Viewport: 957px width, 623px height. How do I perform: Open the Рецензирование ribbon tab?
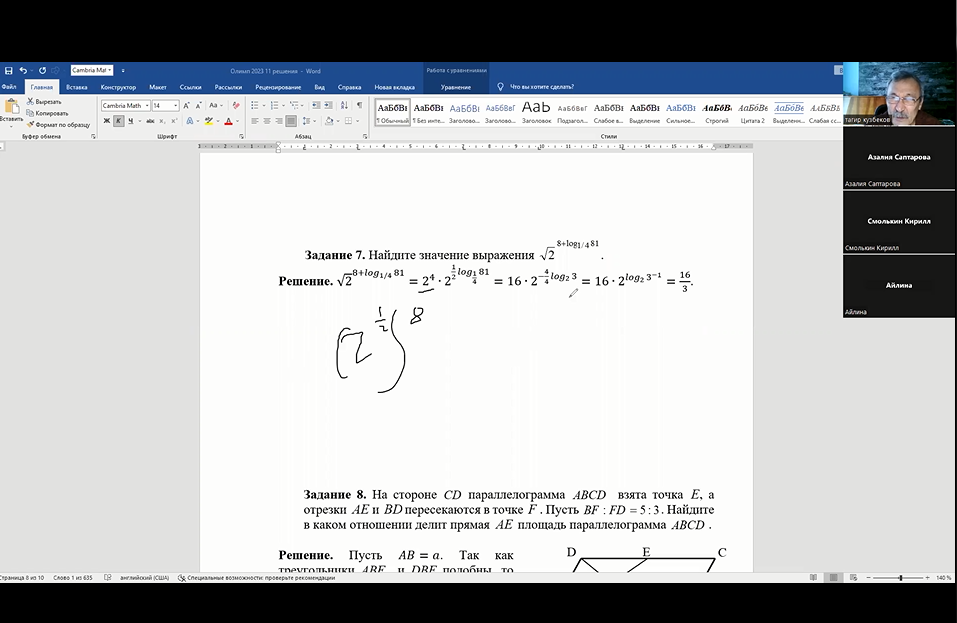click(x=277, y=87)
